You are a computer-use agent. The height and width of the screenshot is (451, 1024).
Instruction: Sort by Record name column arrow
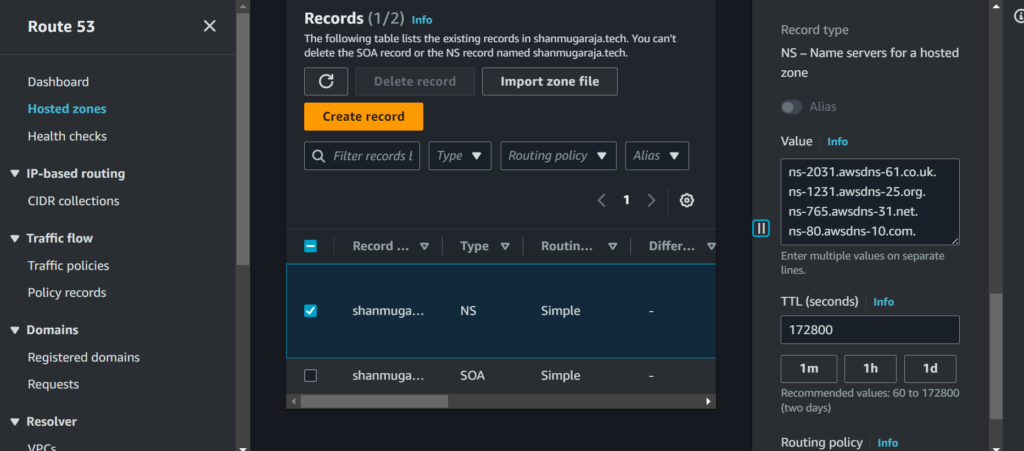pos(424,246)
